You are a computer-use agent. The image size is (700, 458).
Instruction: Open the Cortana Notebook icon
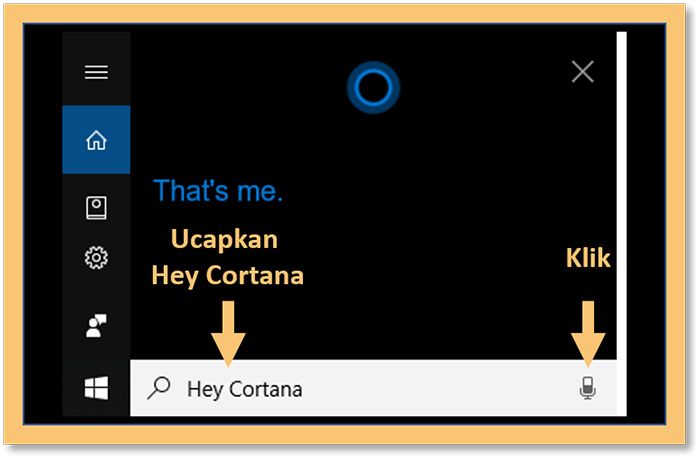[x=96, y=208]
